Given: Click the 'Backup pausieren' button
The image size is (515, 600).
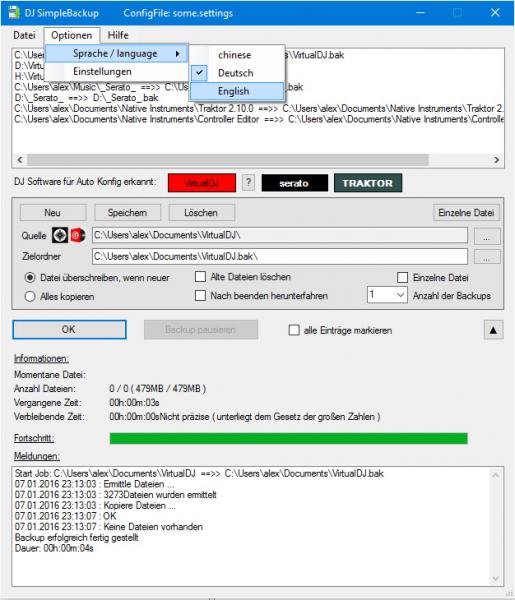Looking at the screenshot, I should [x=201, y=329].
